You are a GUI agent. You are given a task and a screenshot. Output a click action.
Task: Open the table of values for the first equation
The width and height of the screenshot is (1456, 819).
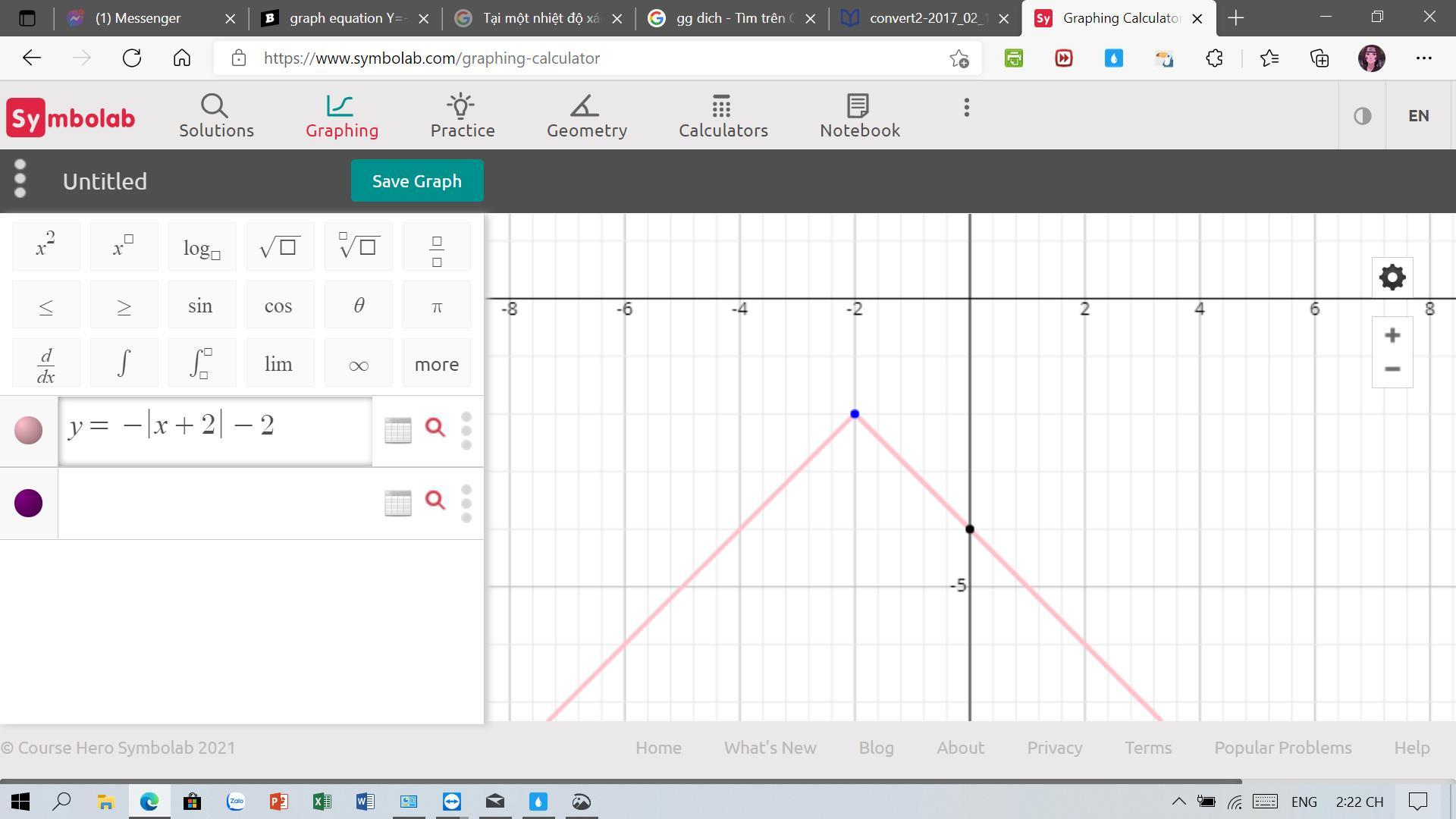click(397, 430)
